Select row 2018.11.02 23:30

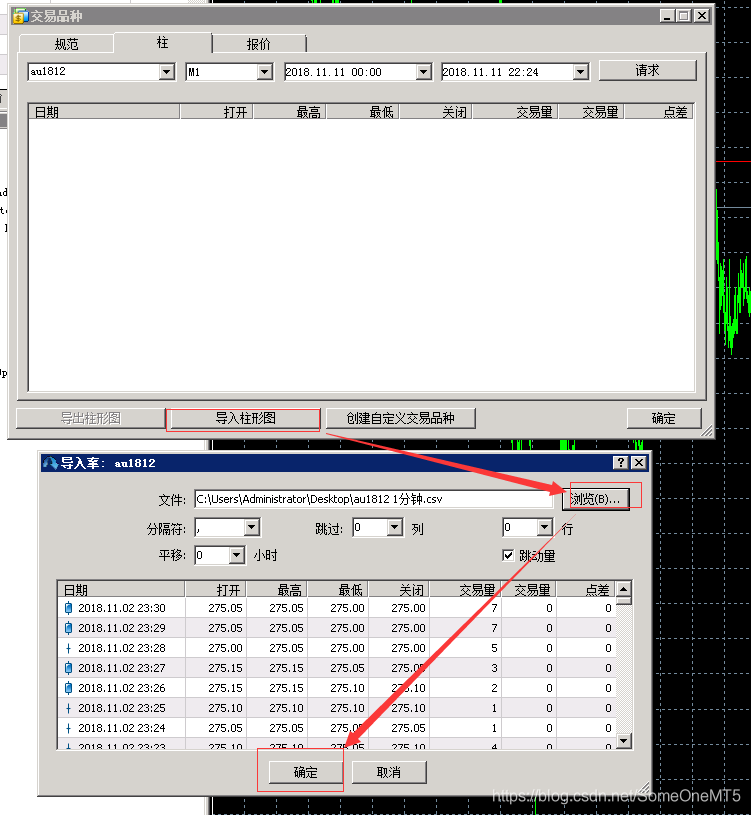pos(337,608)
